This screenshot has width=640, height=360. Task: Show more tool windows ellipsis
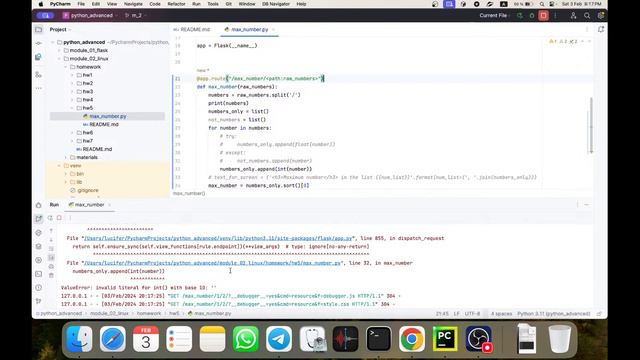click(38, 88)
